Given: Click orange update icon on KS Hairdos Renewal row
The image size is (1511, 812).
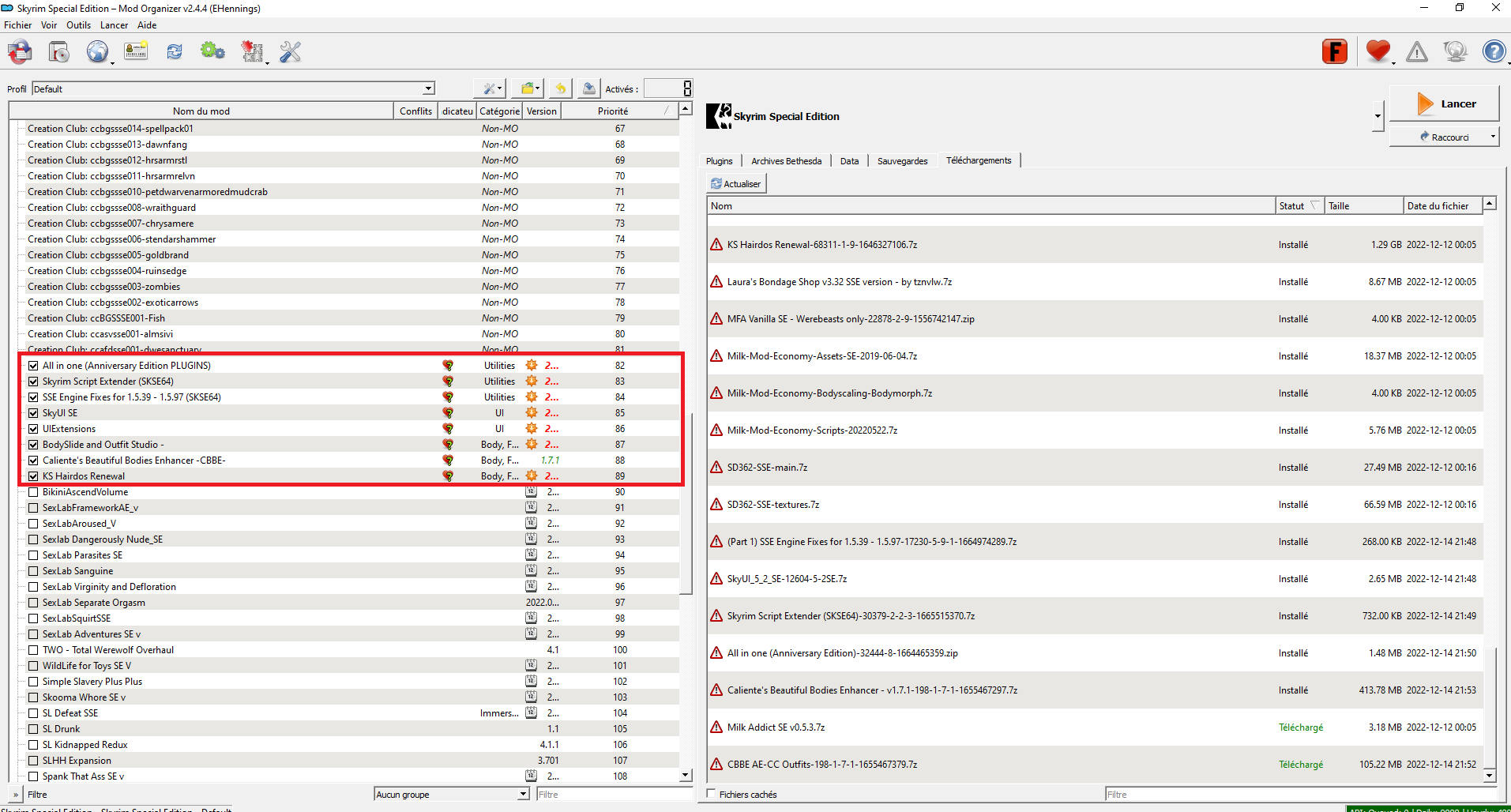Looking at the screenshot, I should tap(532, 476).
